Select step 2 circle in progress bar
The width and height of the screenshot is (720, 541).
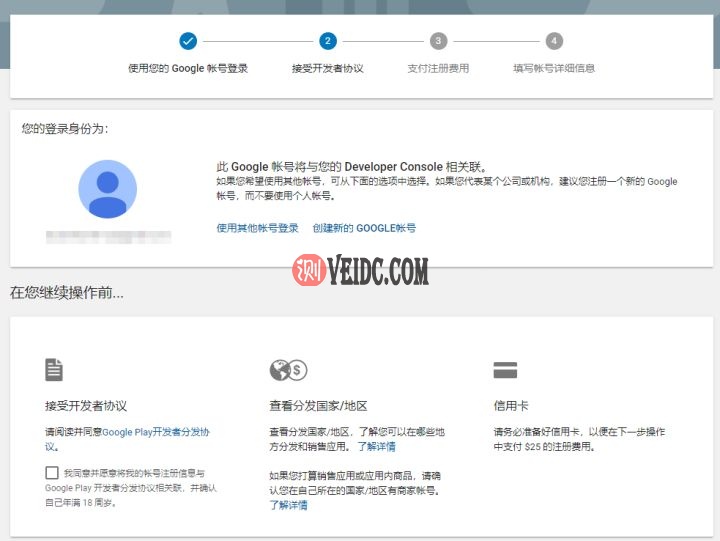point(328,41)
